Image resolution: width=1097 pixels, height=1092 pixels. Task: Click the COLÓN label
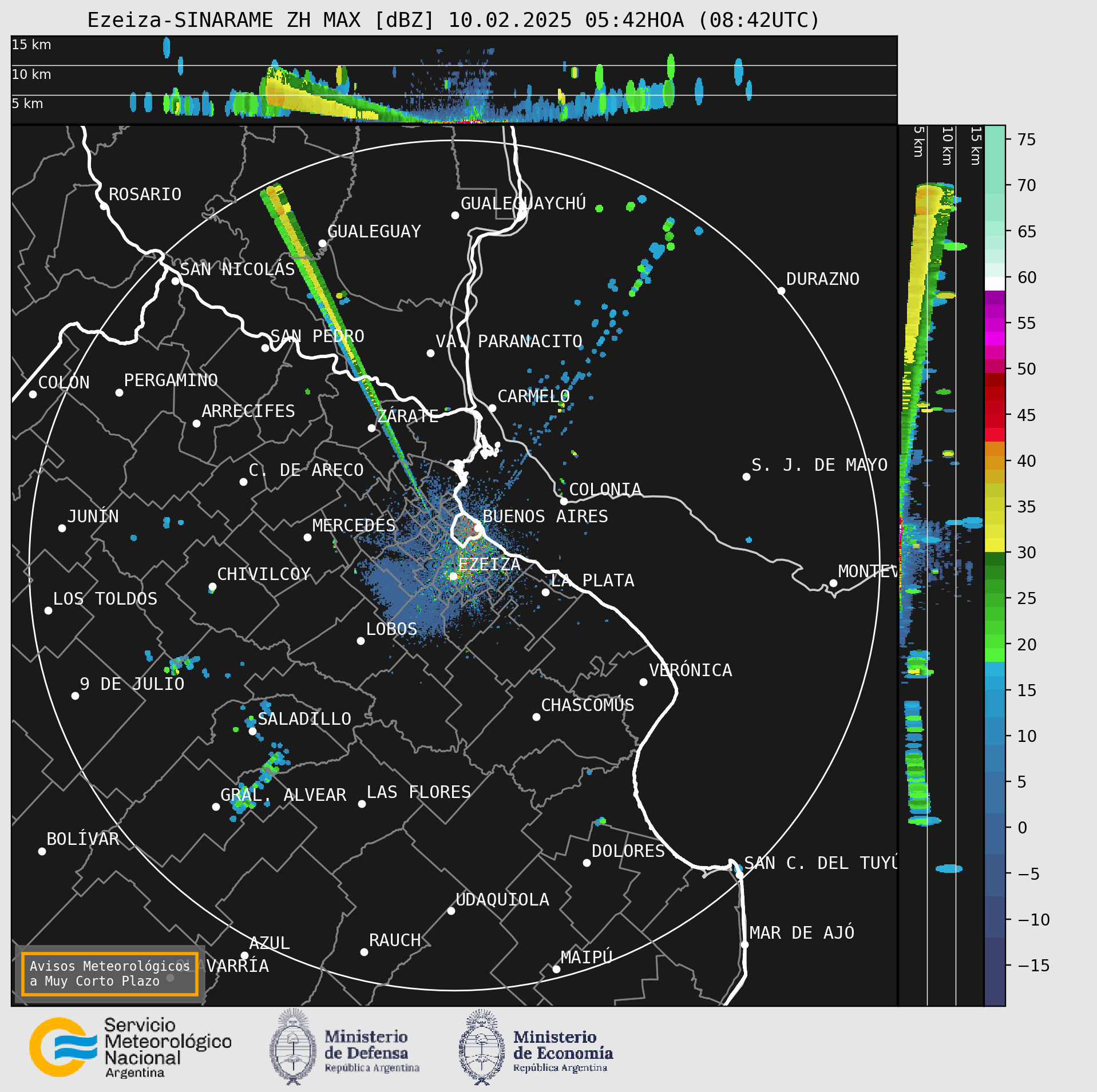click(x=64, y=383)
